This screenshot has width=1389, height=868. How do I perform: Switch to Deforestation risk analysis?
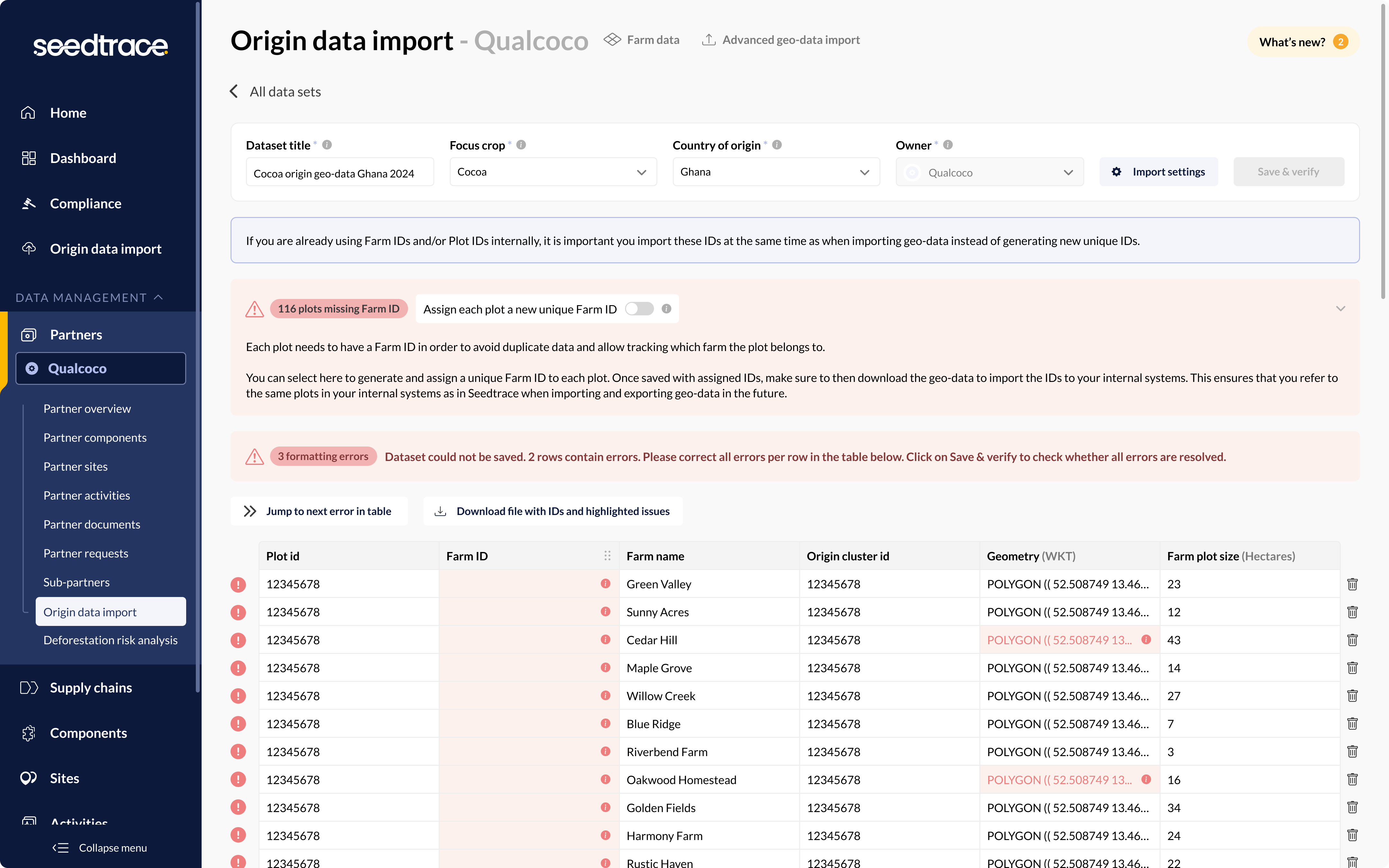coord(110,639)
